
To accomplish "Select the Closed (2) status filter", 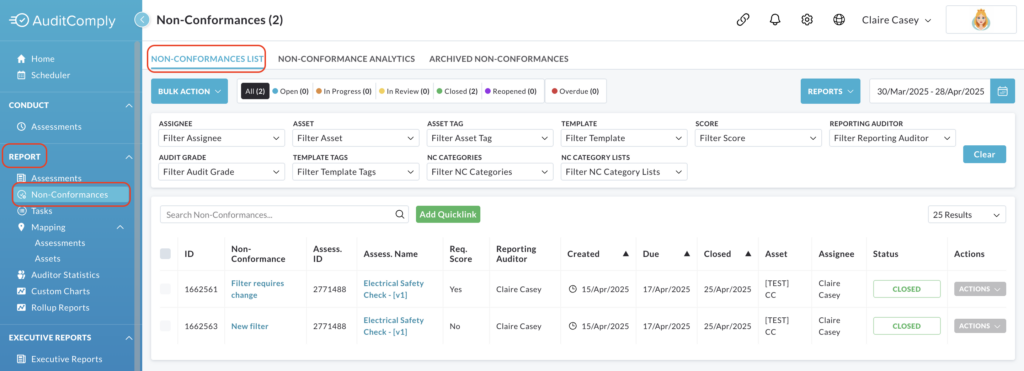I will click(x=457, y=91).
